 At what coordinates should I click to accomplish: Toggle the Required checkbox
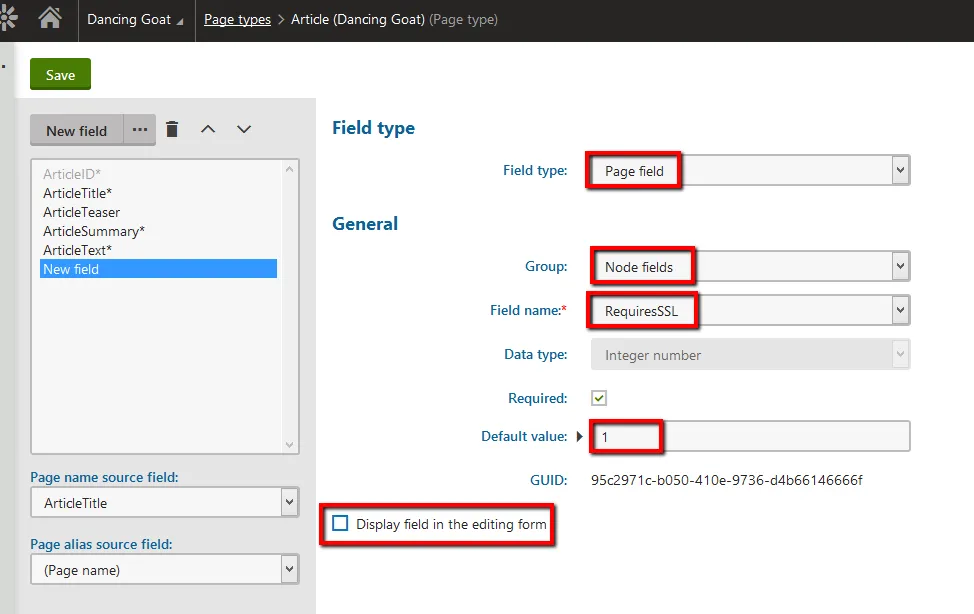[x=599, y=398]
